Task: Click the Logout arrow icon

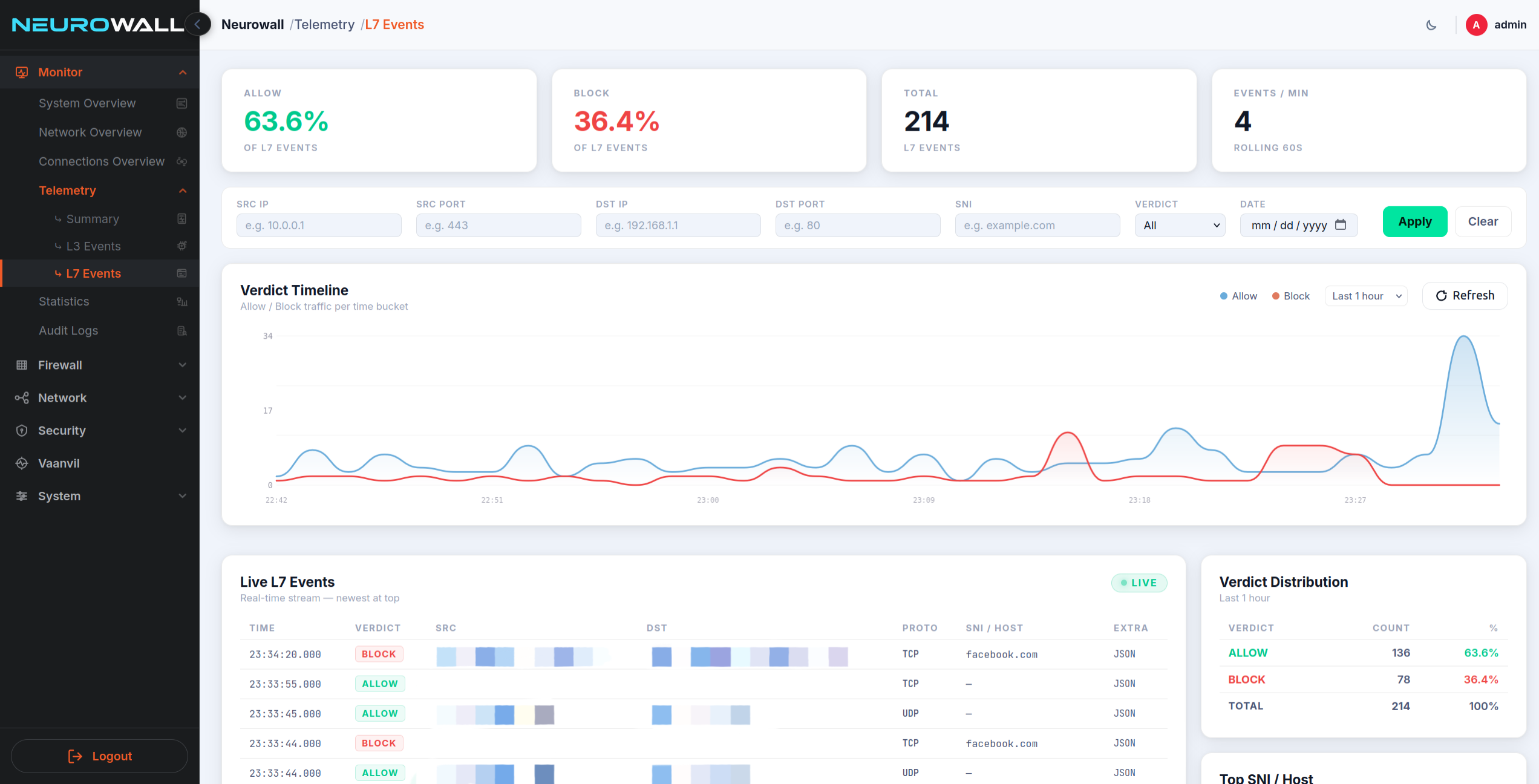Action: [x=76, y=756]
